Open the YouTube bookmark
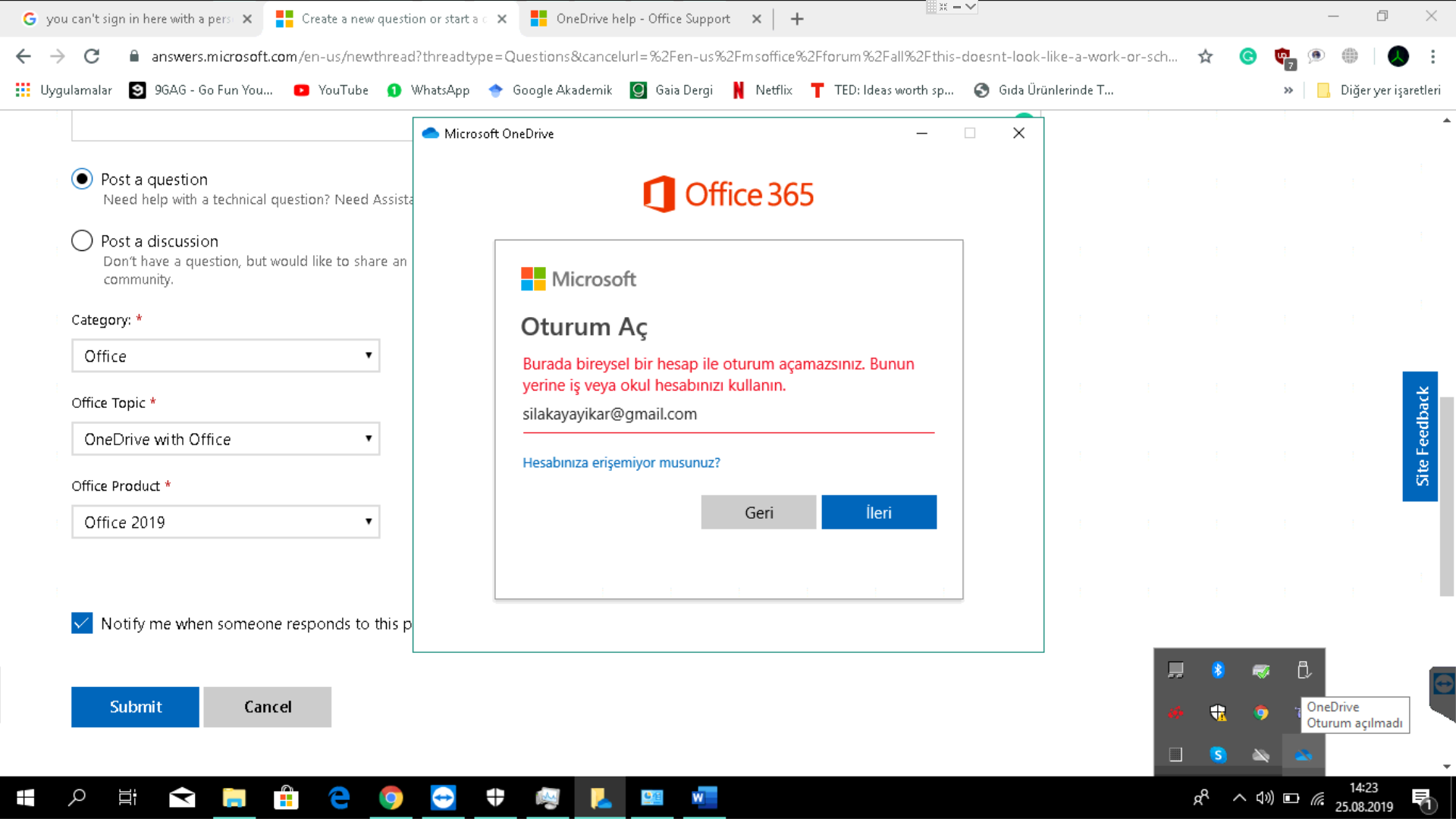Image resolution: width=1456 pixels, height=819 pixels. (331, 90)
